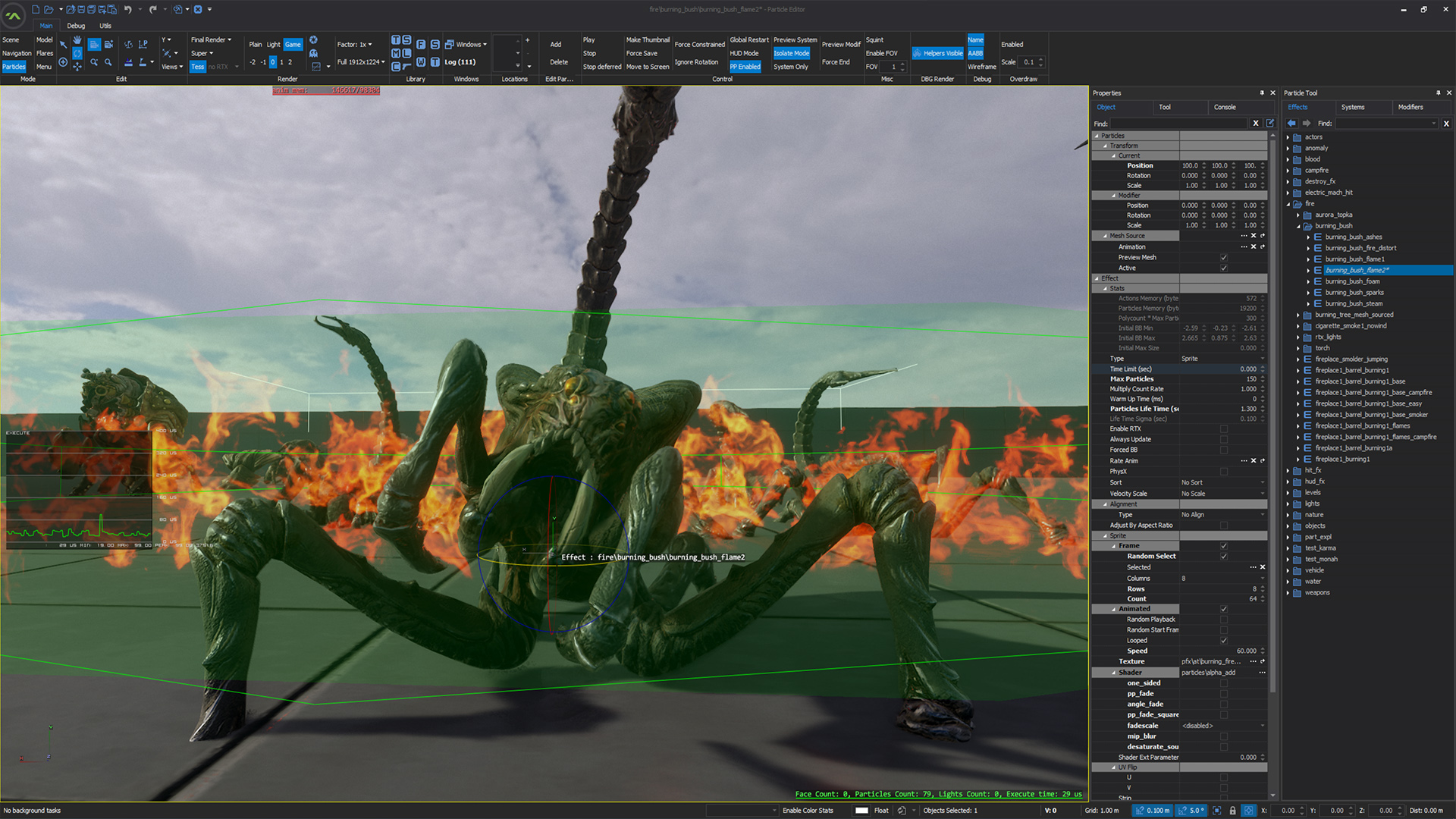
Task: Open the Sort type dropdown
Action: tap(1222, 483)
